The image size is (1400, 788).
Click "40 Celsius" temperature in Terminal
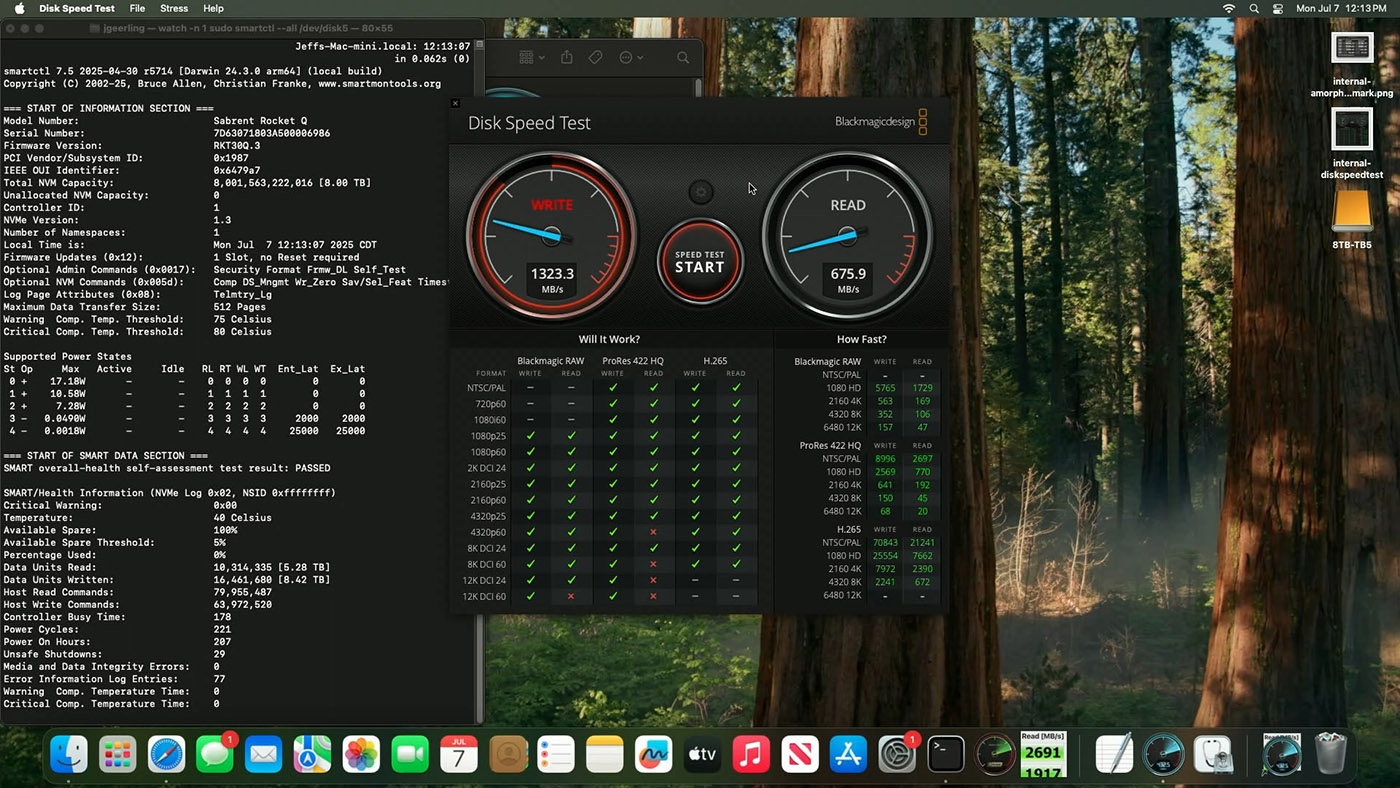[x=242, y=518]
